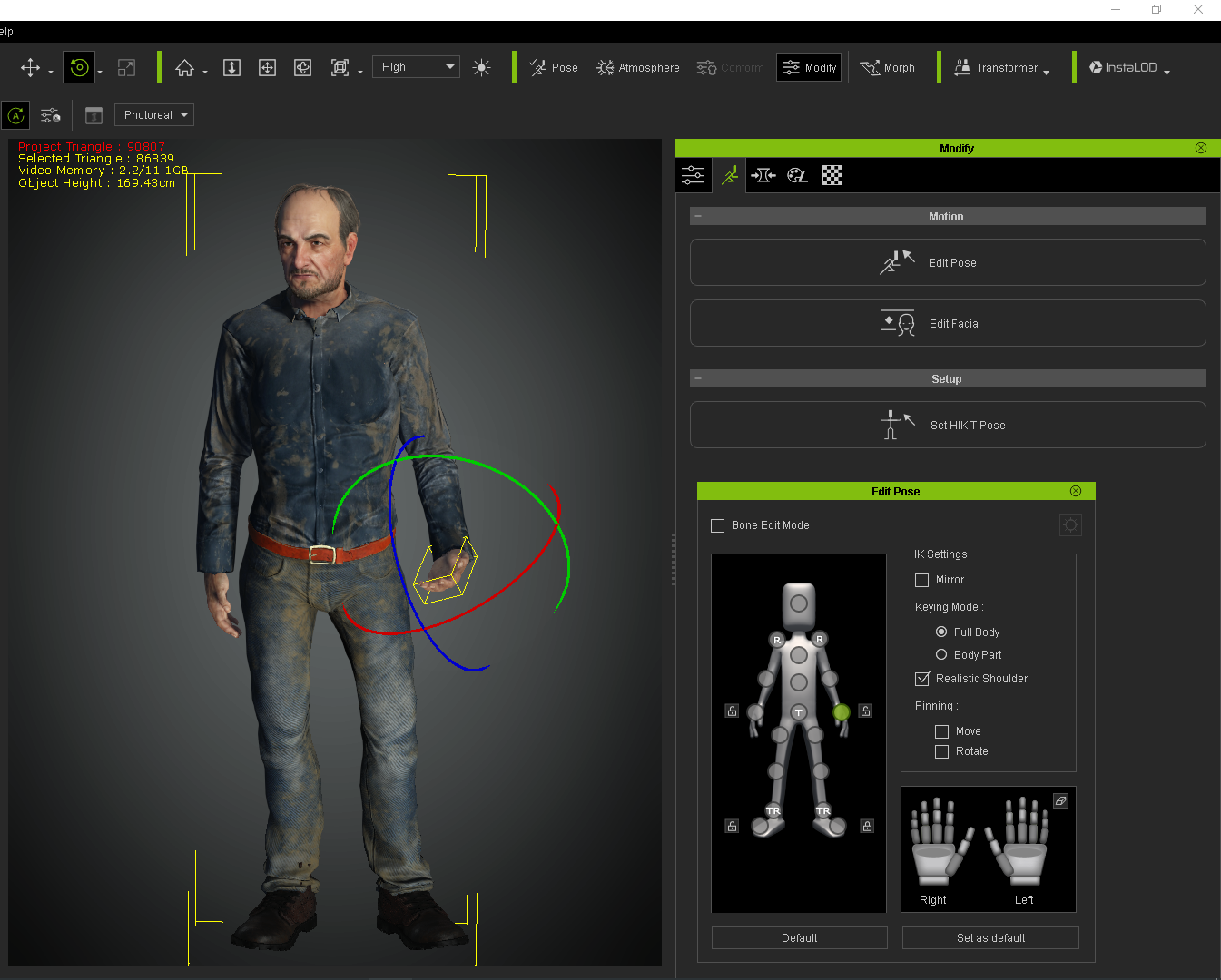
Task: Click the eraser reset icon in hand panel
Action: (x=1060, y=800)
